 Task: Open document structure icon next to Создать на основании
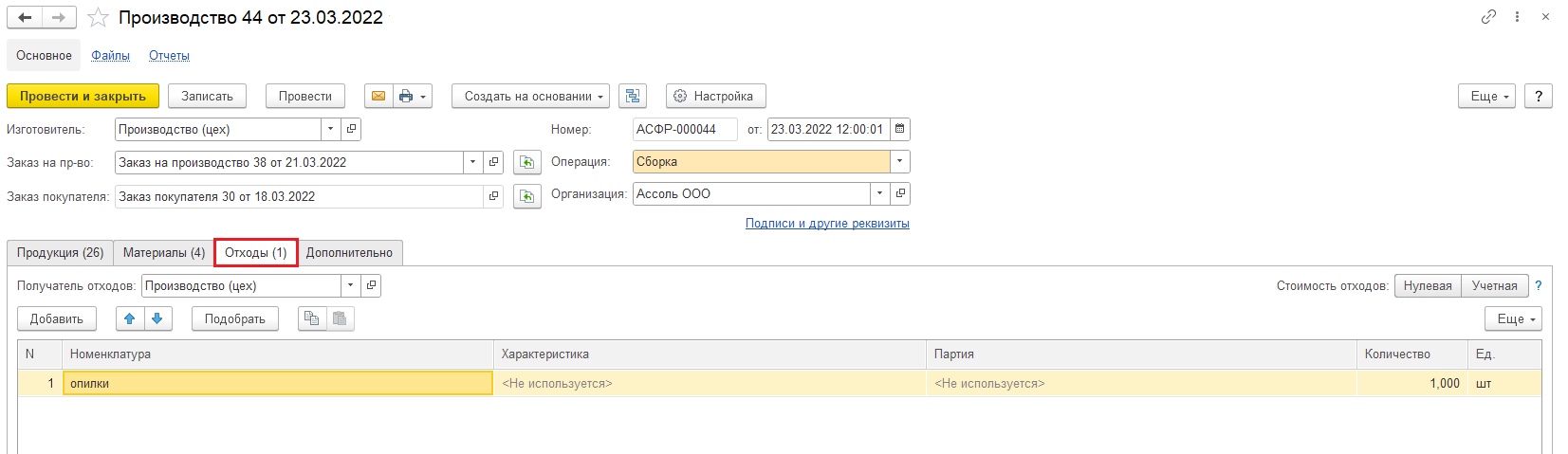tap(633, 96)
